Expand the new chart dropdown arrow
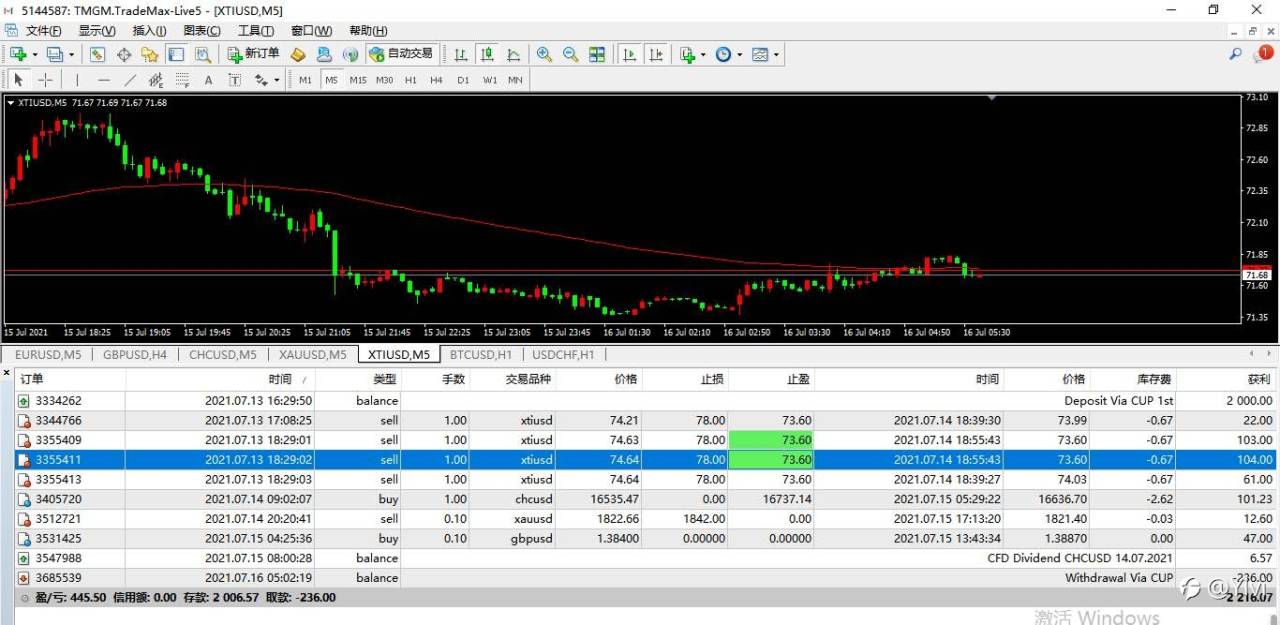 coord(34,54)
